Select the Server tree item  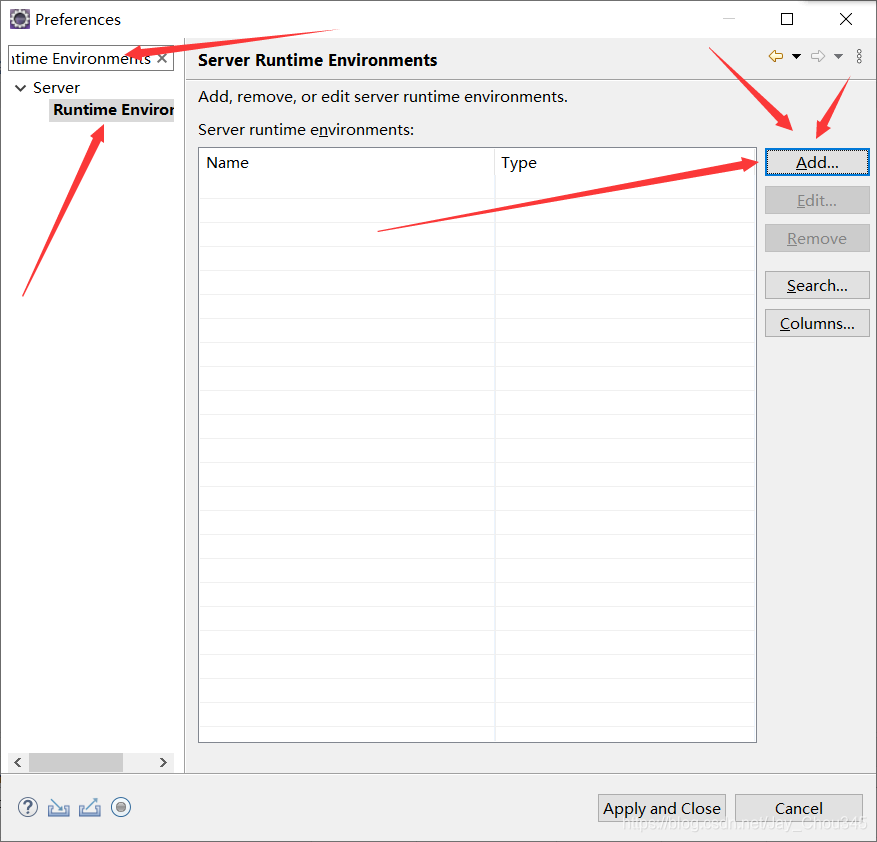coord(56,88)
